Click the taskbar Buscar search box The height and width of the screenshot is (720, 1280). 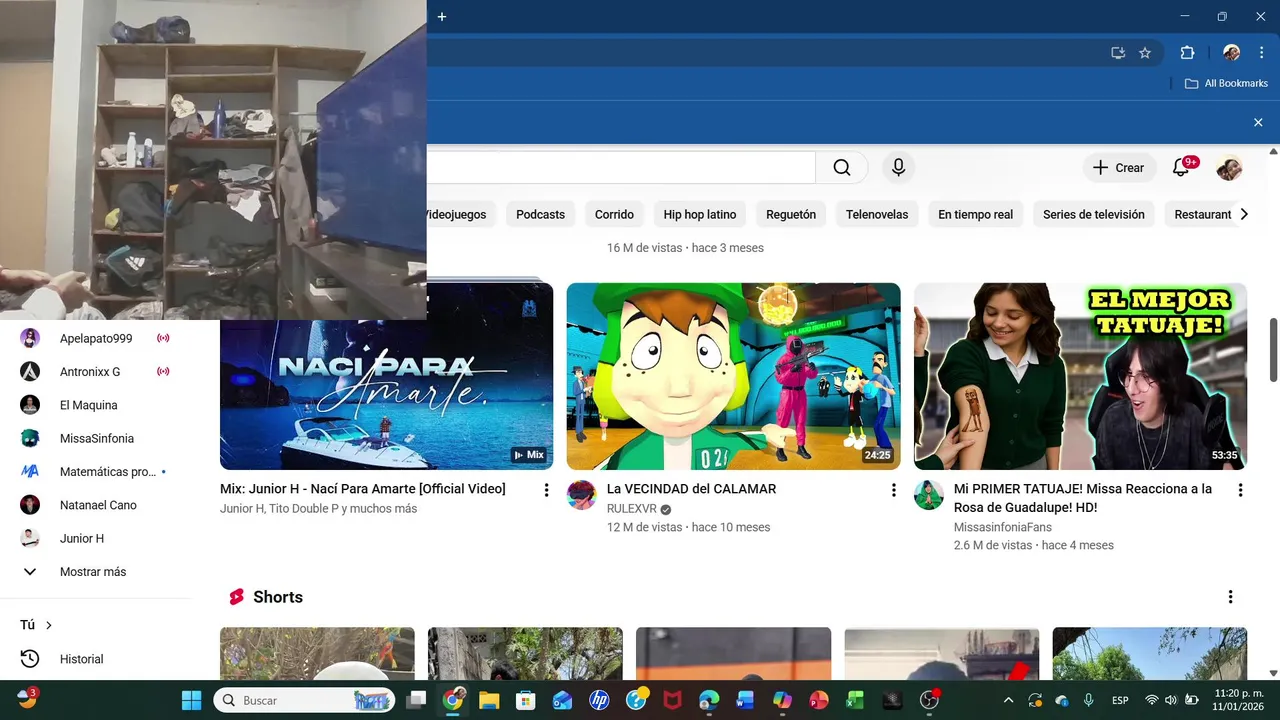pos(305,700)
